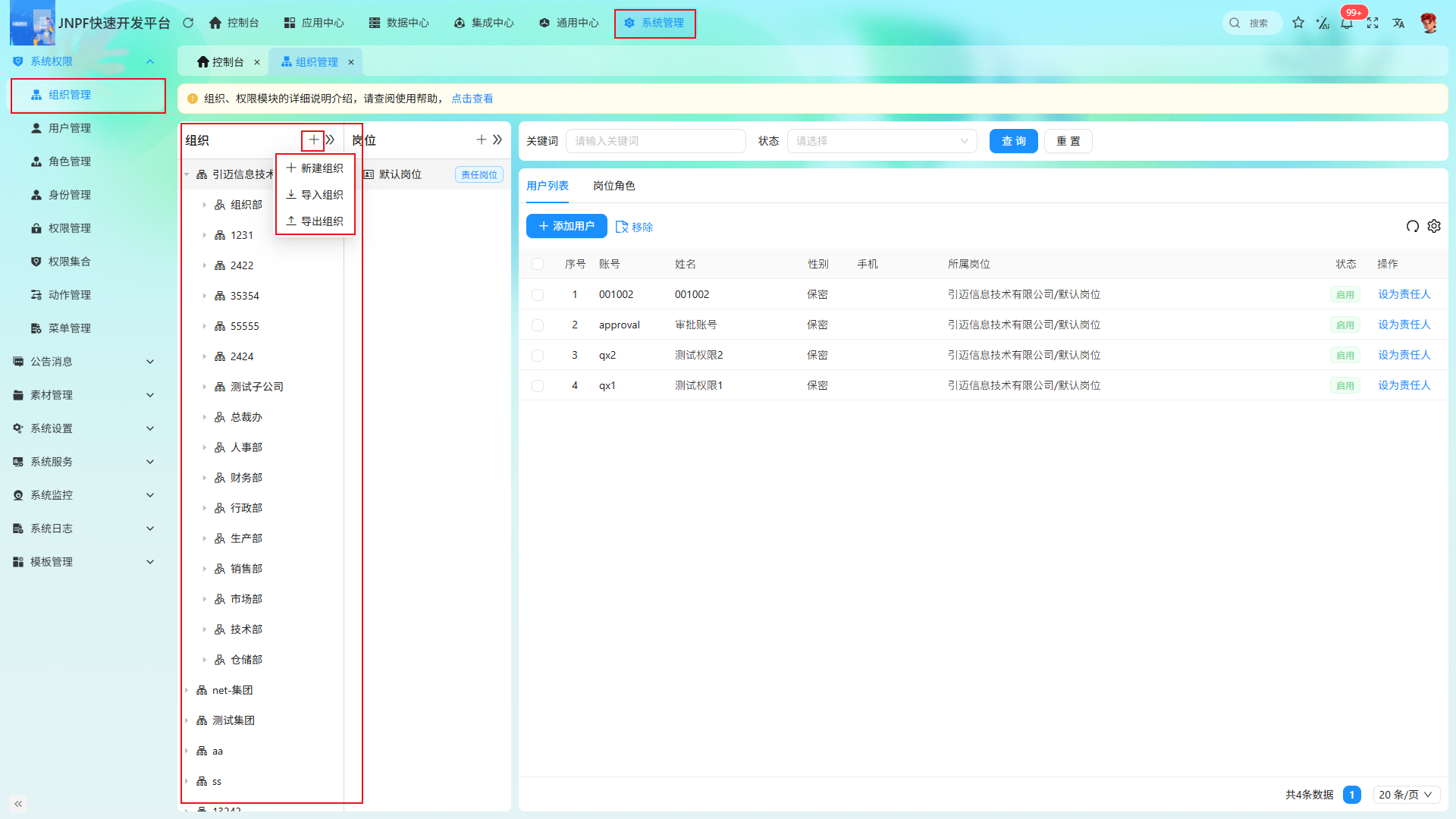Focus the 关键词 keyword input field

(x=656, y=141)
